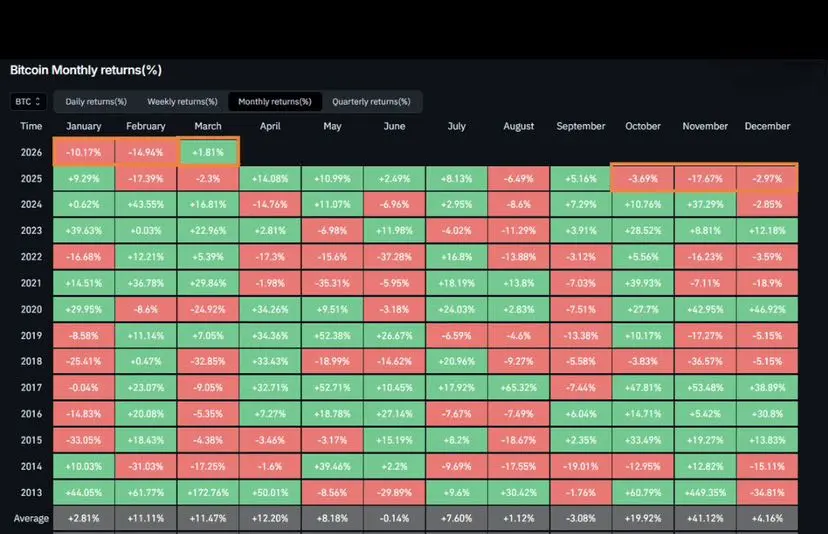This screenshot has height=534, width=828.
Task: Click the 2023 October cell +28.52%
Action: [x=643, y=231]
